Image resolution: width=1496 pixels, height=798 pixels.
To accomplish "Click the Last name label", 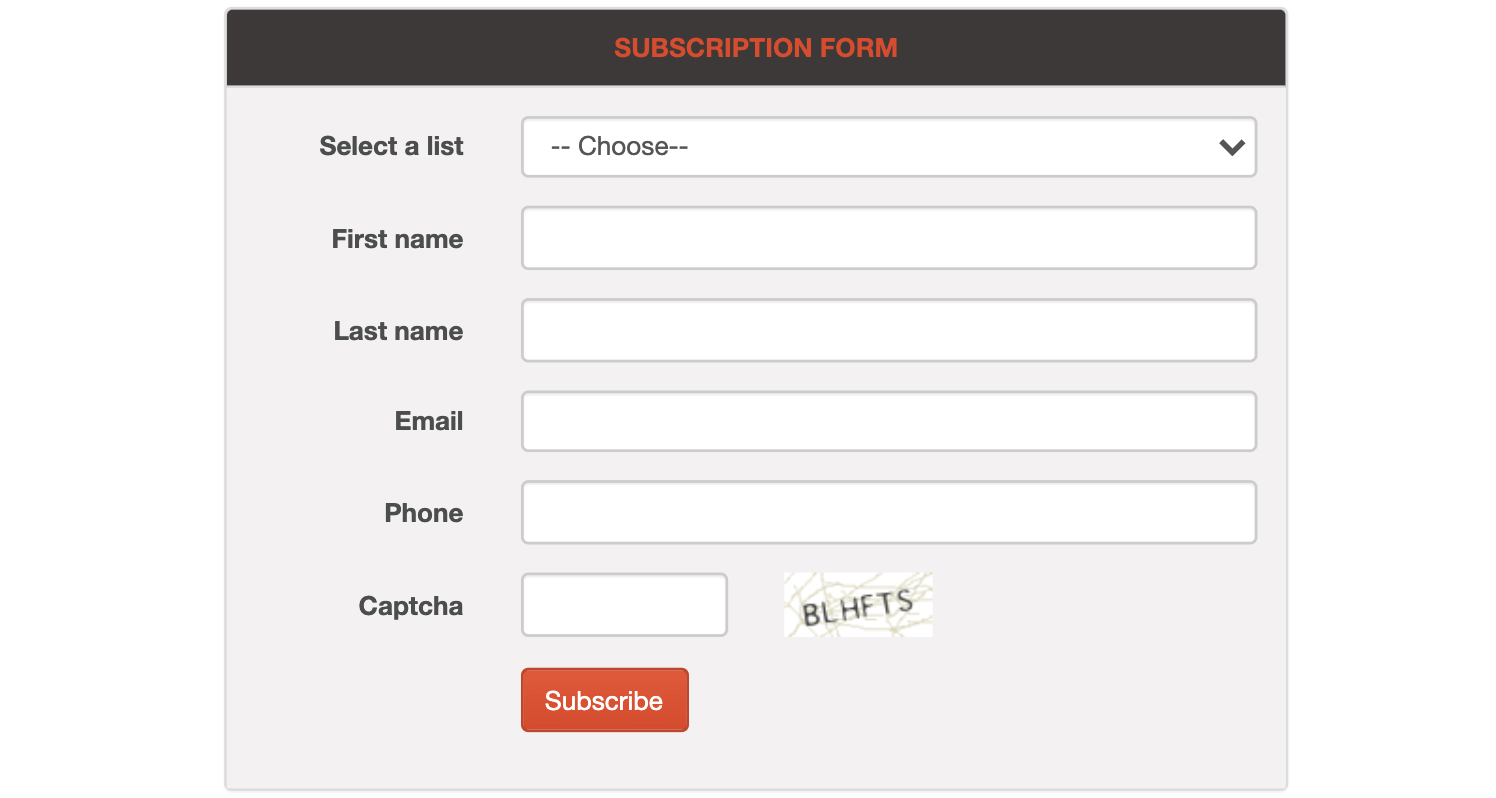I will tap(398, 331).
